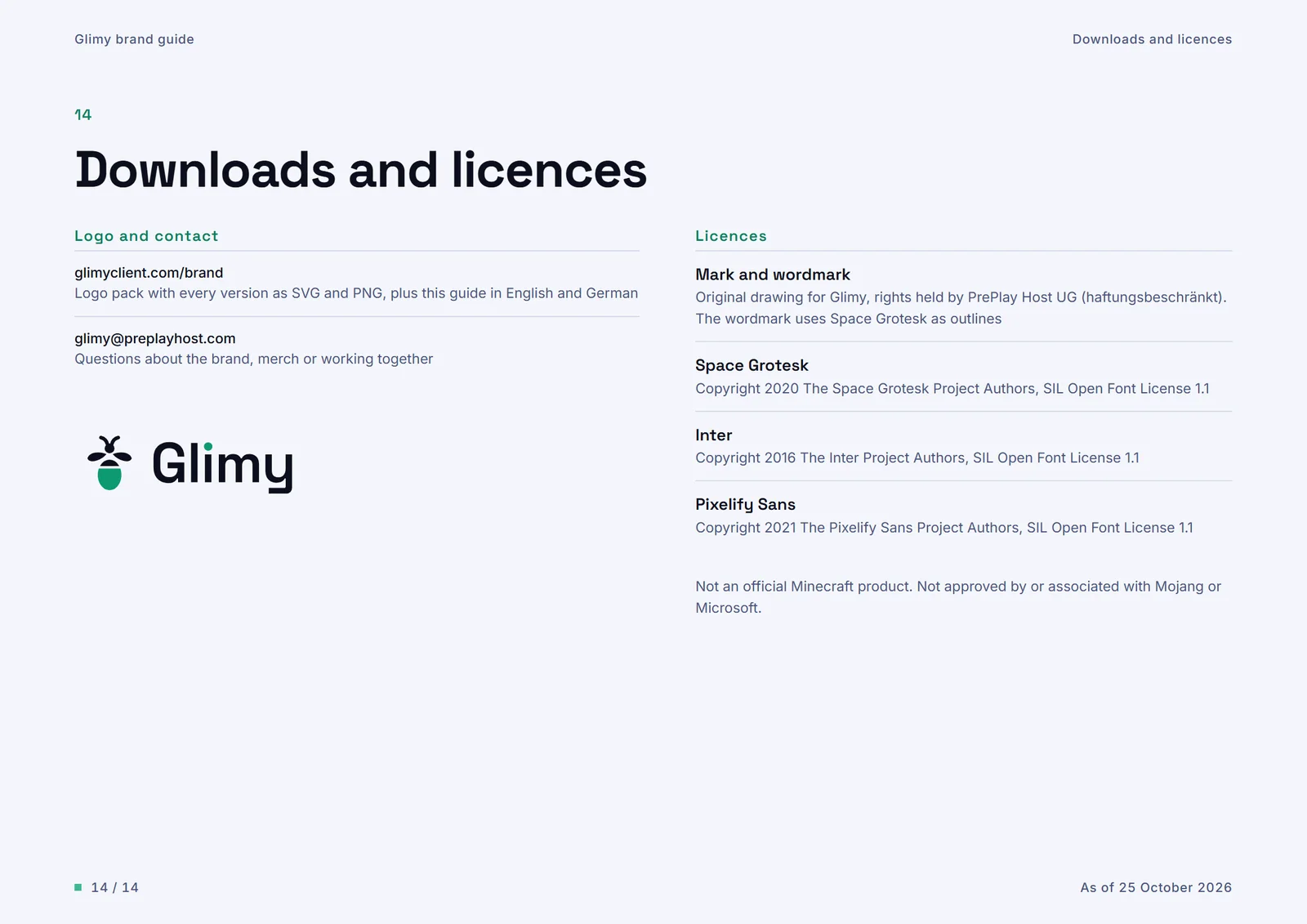Click the "Mark and wordmark" licence title
The height and width of the screenshot is (924, 1307).
tap(773, 275)
